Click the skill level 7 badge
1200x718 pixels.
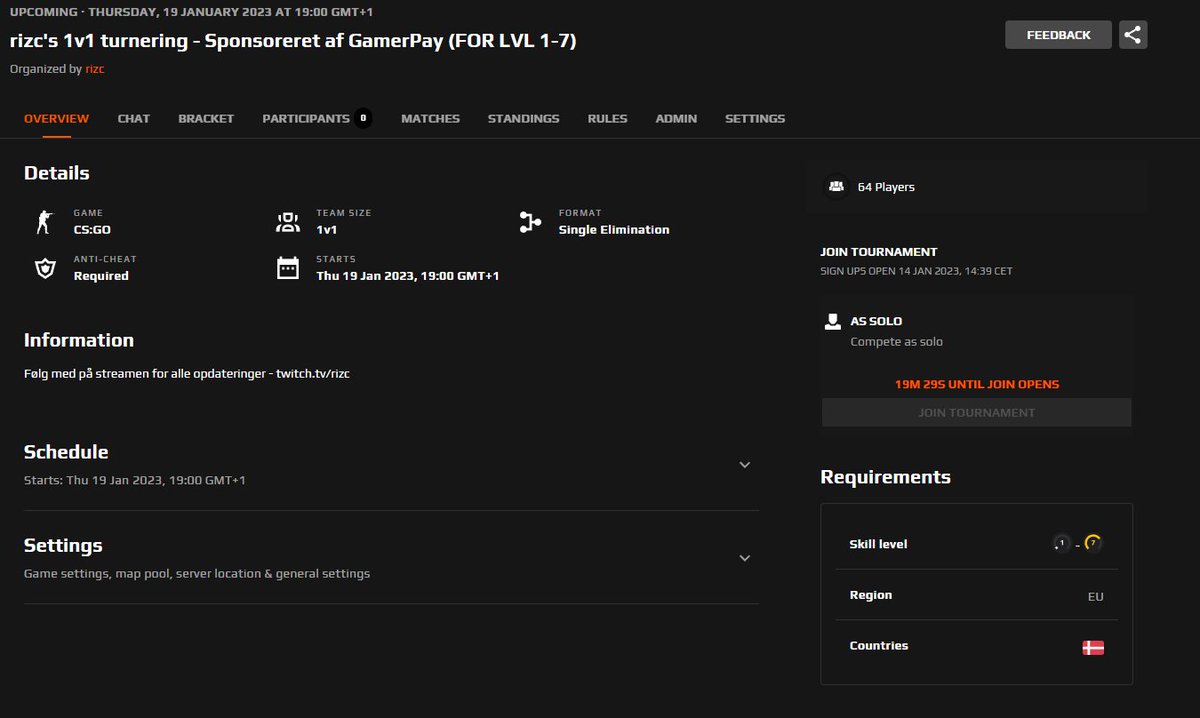pos(1093,543)
